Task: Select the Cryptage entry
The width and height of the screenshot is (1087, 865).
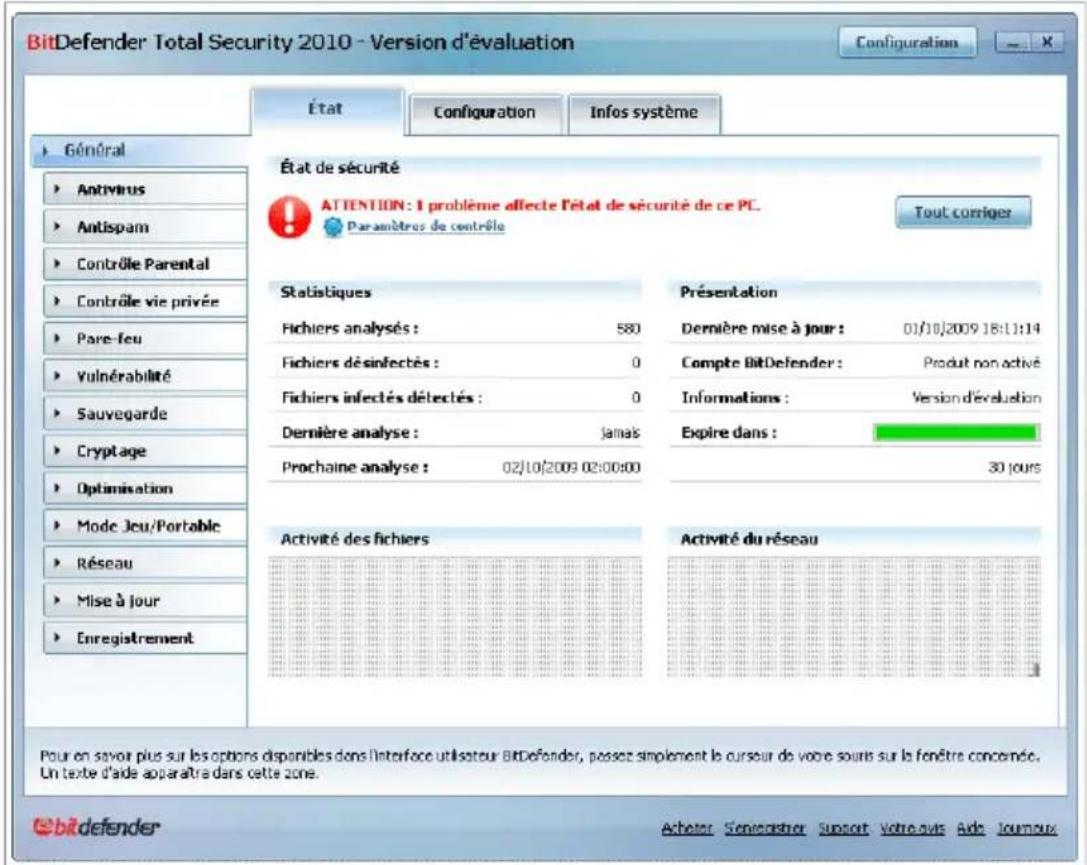Action: coord(145,451)
